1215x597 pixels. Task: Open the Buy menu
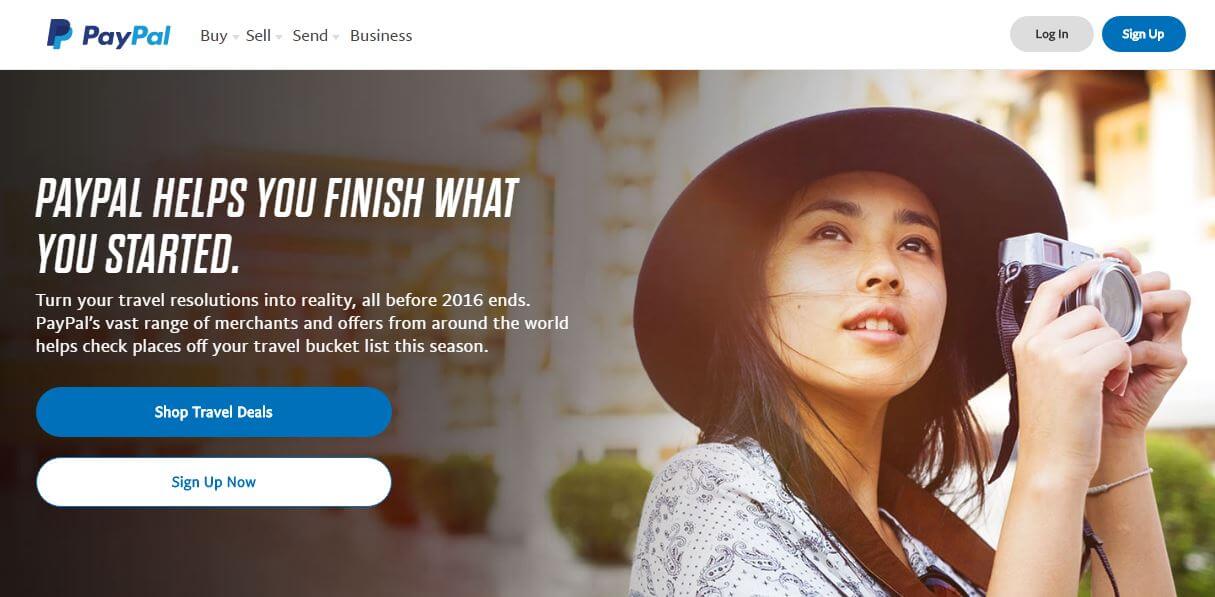coord(214,35)
